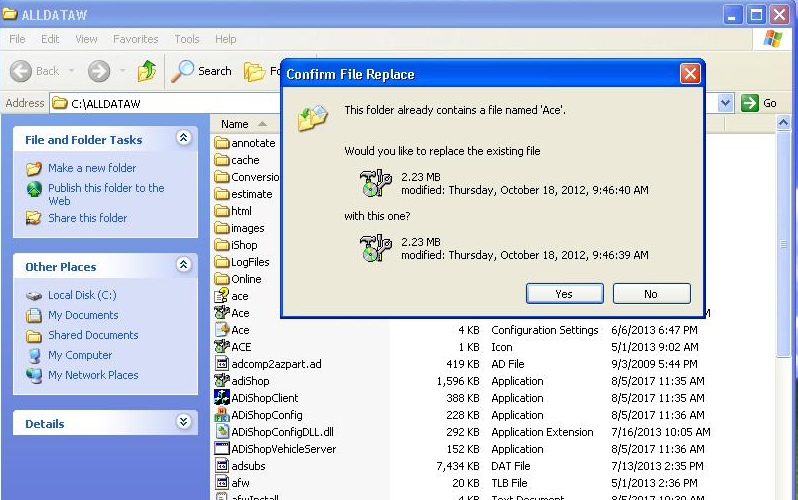
Task: Click the Configuration Settings type cell
Action: point(545,330)
